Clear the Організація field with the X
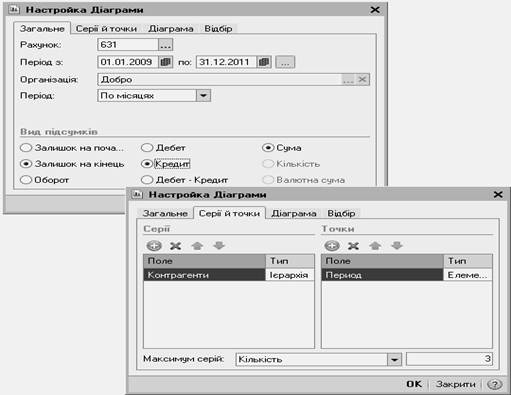Image resolution: width=511 pixels, height=395 pixels. tap(362, 80)
